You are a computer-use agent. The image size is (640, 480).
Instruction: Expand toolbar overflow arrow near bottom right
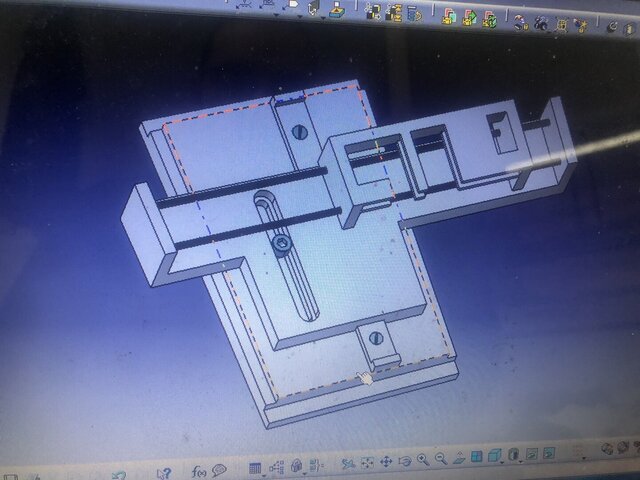[x=584, y=458]
